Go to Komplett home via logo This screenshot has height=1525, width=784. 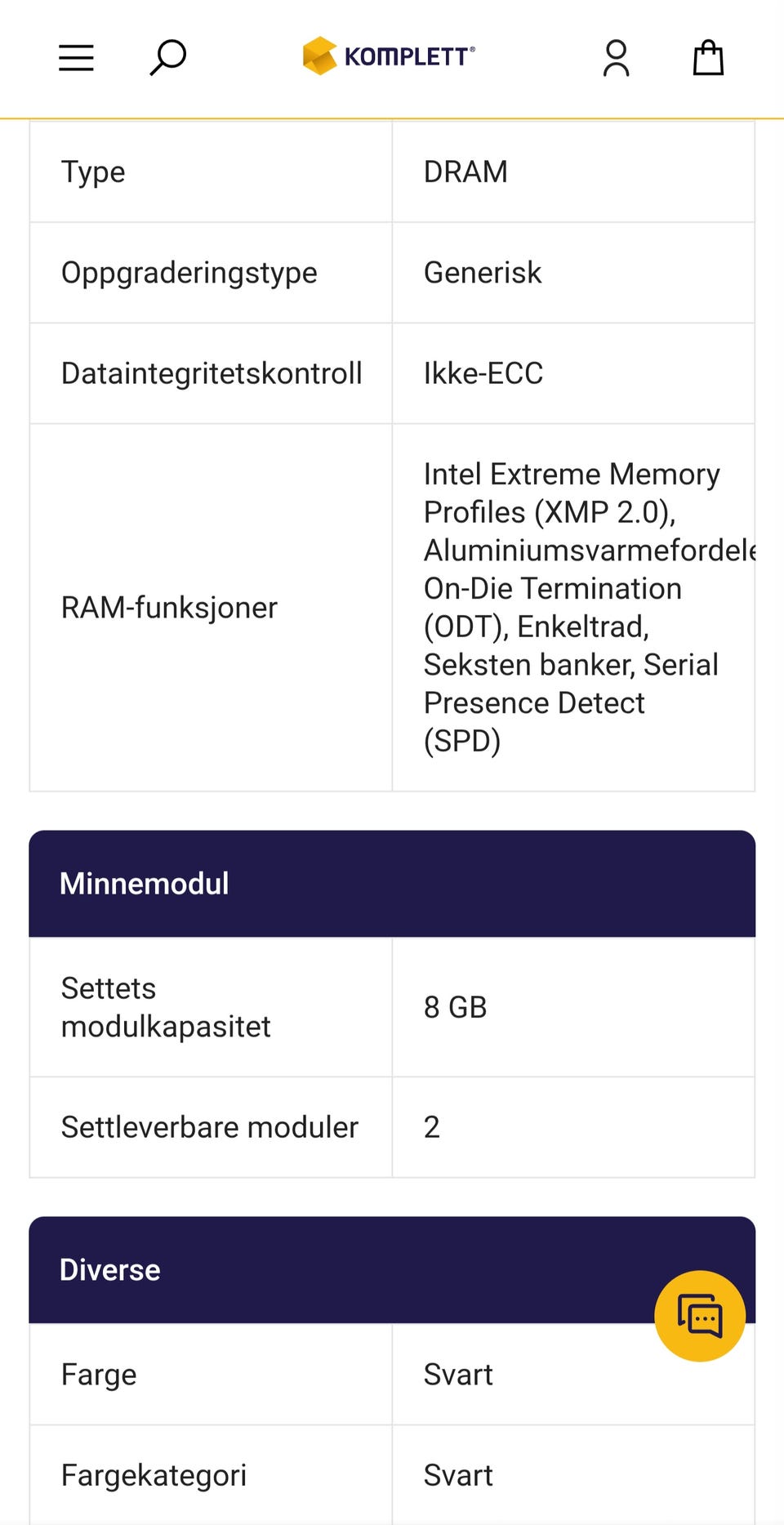[389, 56]
